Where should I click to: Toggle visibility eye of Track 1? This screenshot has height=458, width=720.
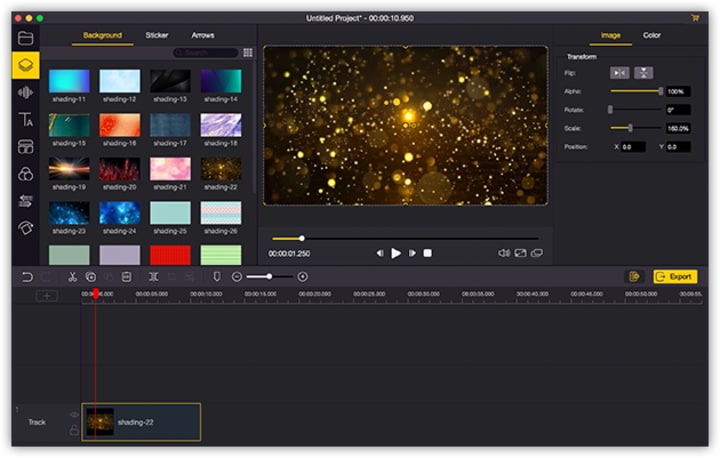tap(73, 415)
